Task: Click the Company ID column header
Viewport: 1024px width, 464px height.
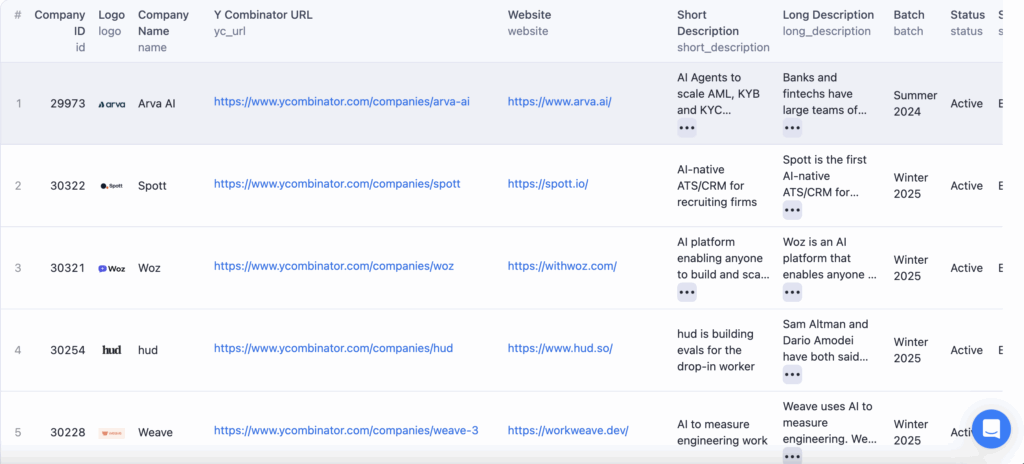Action: [x=60, y=31]
